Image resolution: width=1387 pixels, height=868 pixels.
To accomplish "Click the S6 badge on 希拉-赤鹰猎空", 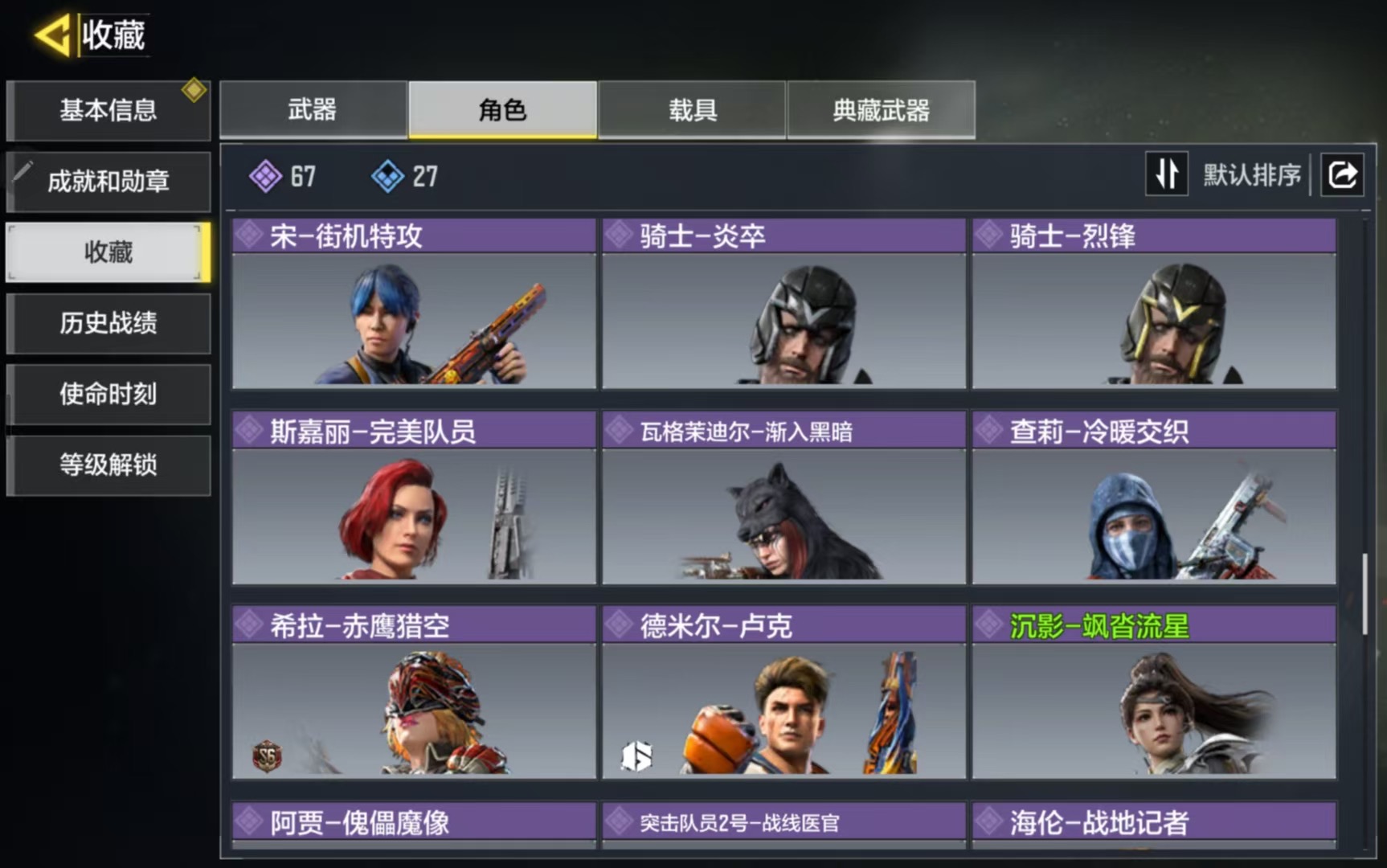I will click(267, 755).
